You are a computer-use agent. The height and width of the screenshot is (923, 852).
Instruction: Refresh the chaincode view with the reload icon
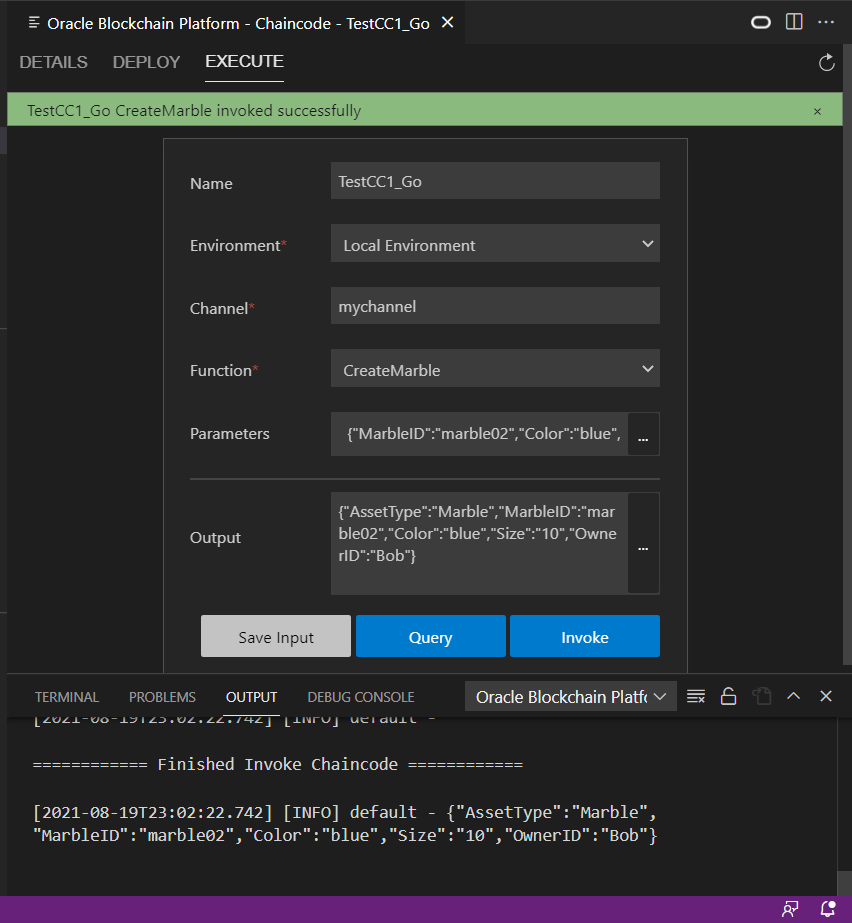(x=826, y=63)
